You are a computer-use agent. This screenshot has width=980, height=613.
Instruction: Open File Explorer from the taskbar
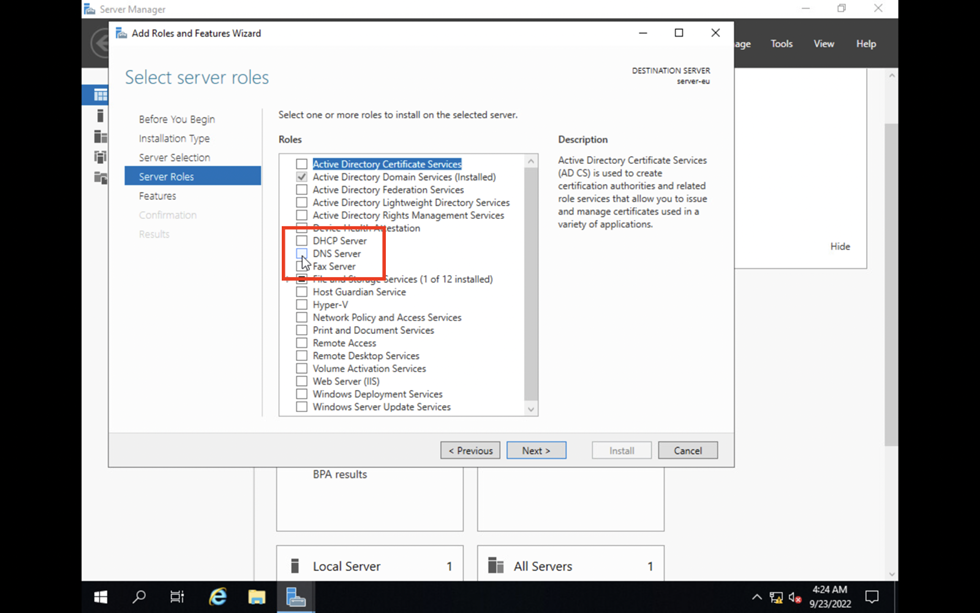[257, 597]
